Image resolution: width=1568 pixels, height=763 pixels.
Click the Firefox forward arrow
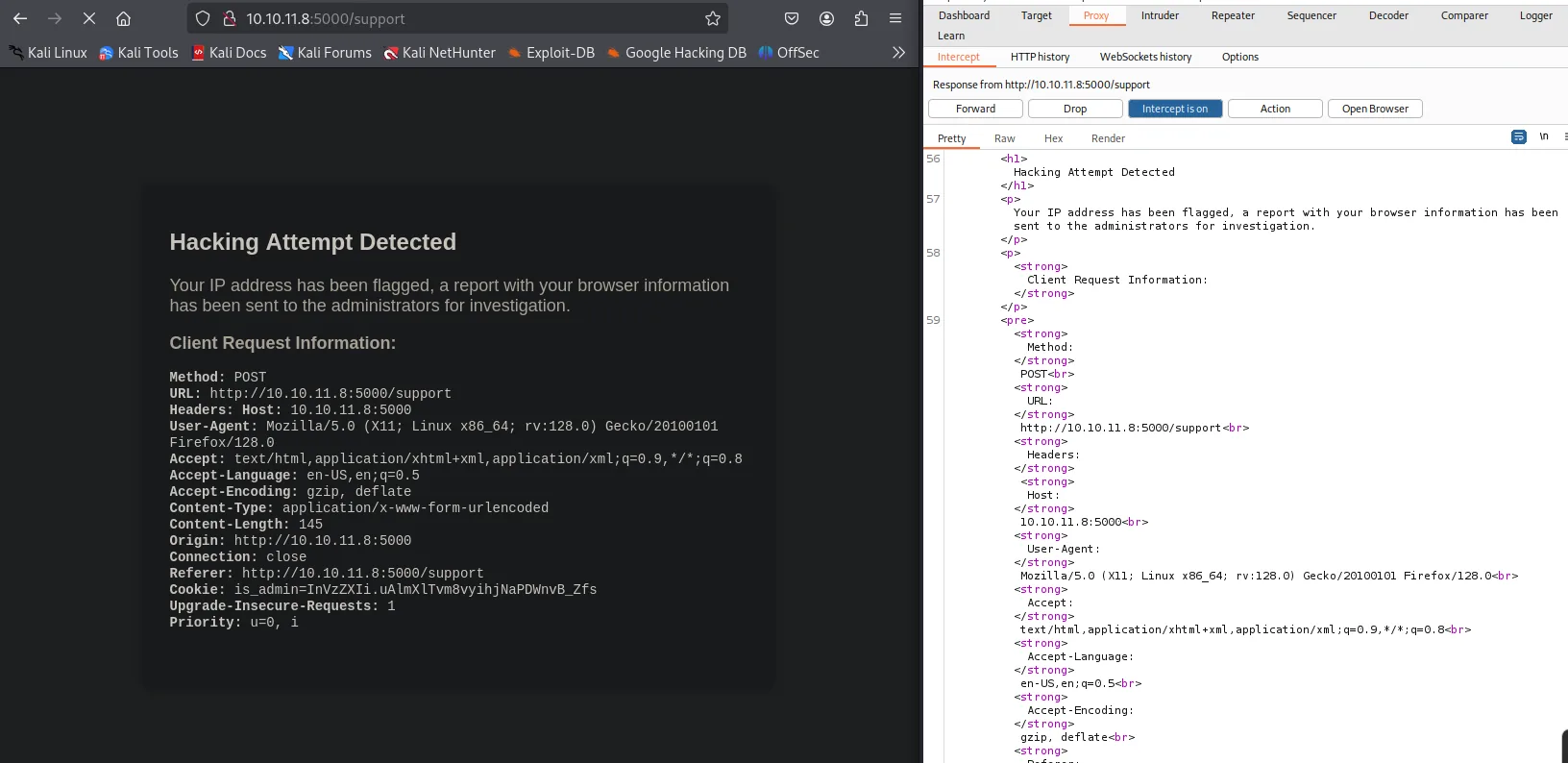tap(55, 18)
